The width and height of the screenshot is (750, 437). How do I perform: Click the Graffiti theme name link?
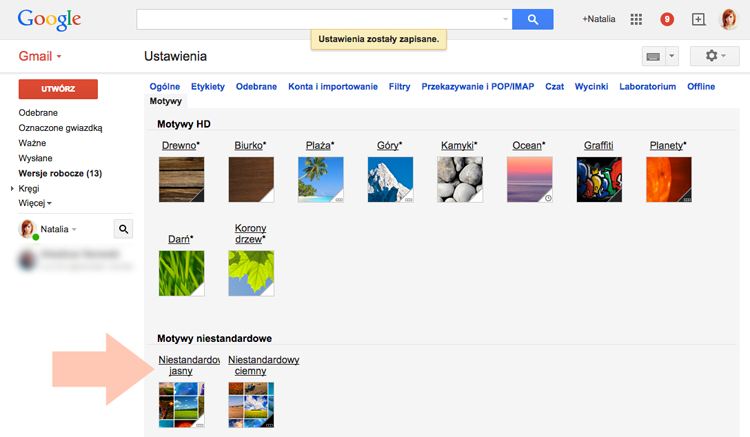coord(598,145)
